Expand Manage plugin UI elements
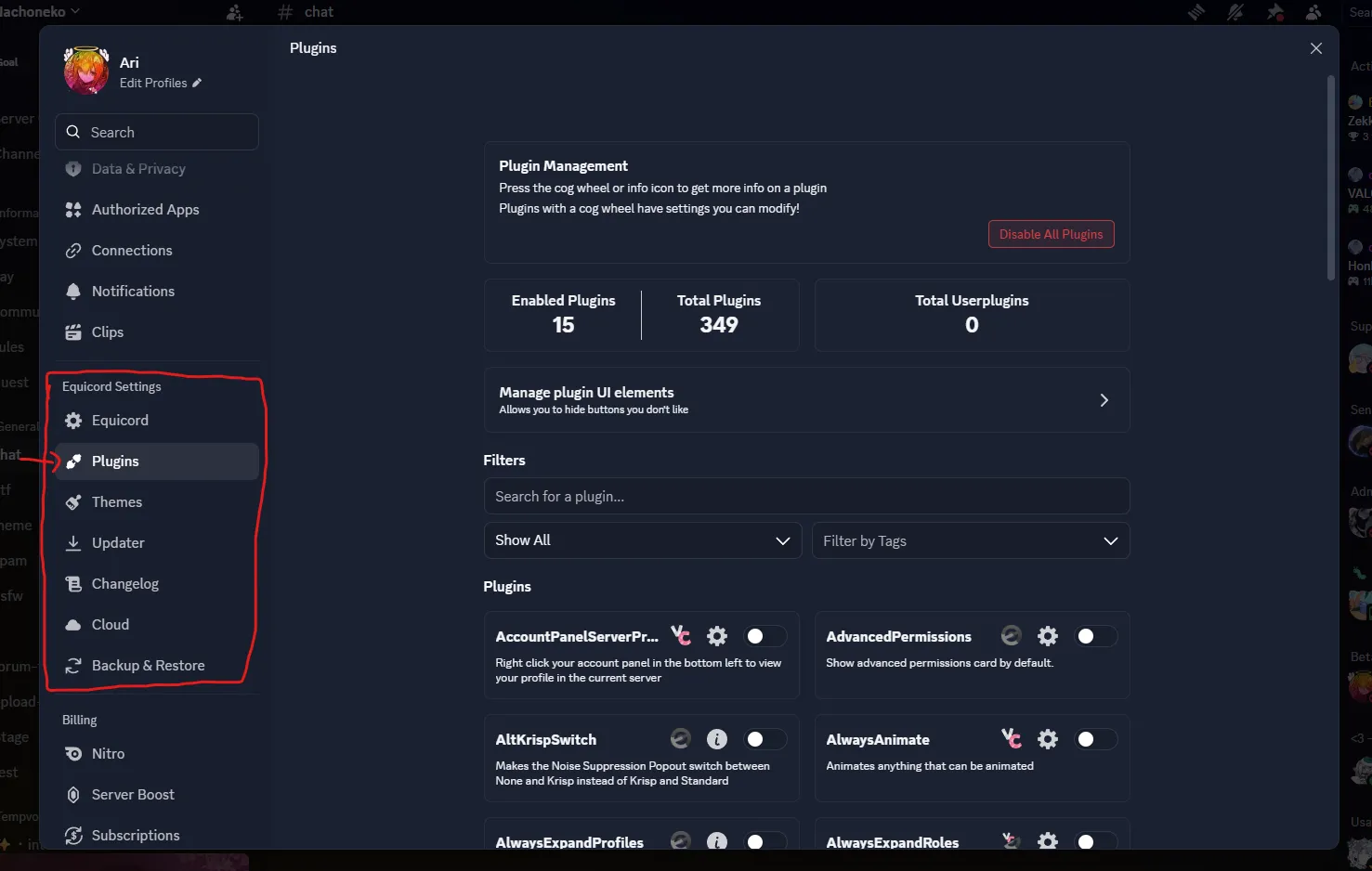 point(806,400)
